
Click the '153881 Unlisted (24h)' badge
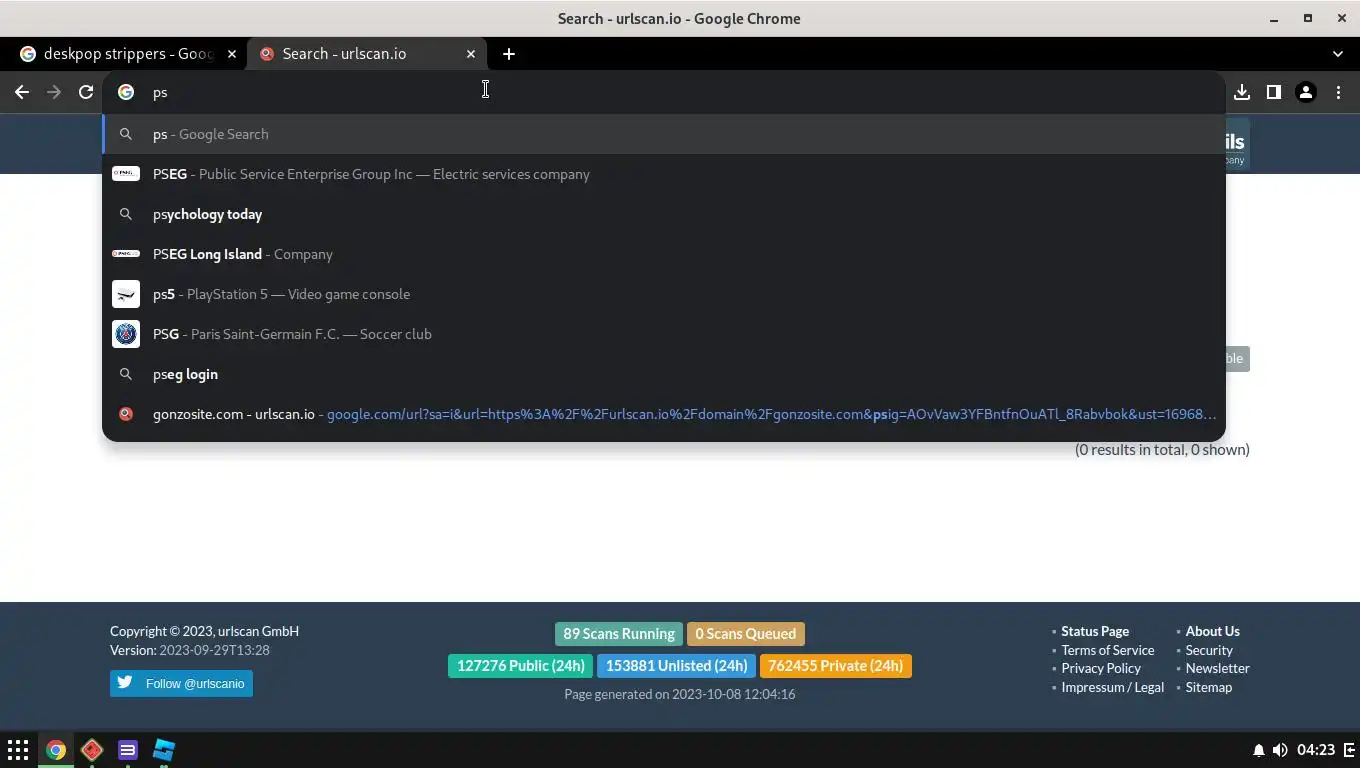(676, 666)
